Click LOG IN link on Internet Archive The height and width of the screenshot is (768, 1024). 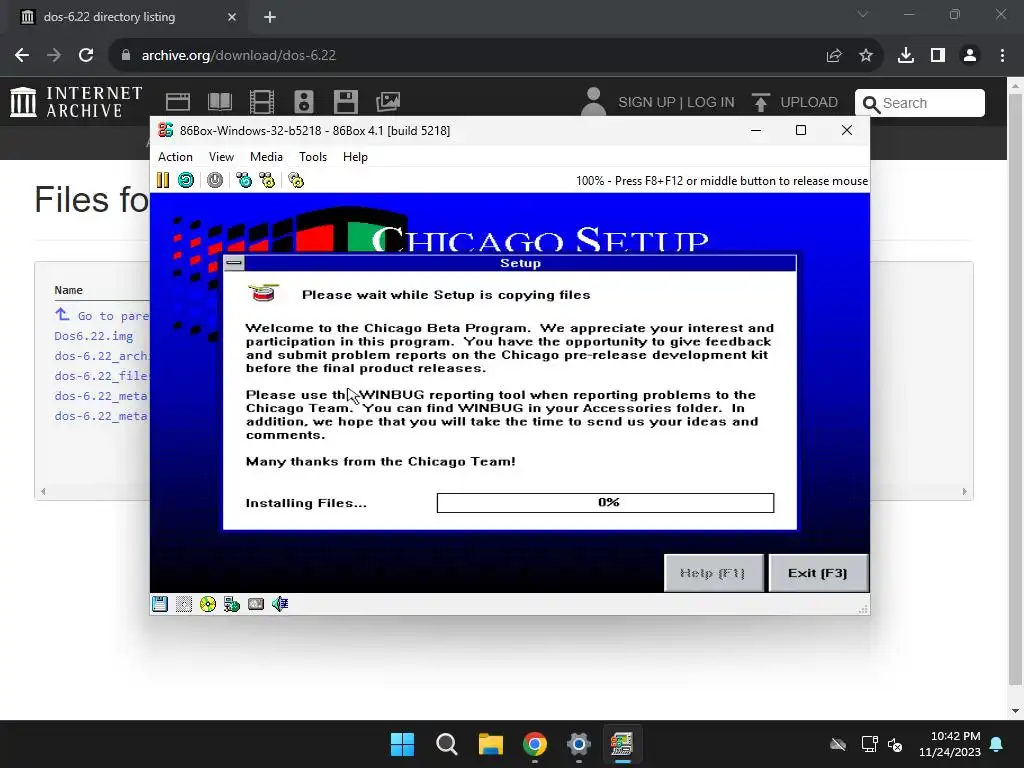click(x=711, y=103)
